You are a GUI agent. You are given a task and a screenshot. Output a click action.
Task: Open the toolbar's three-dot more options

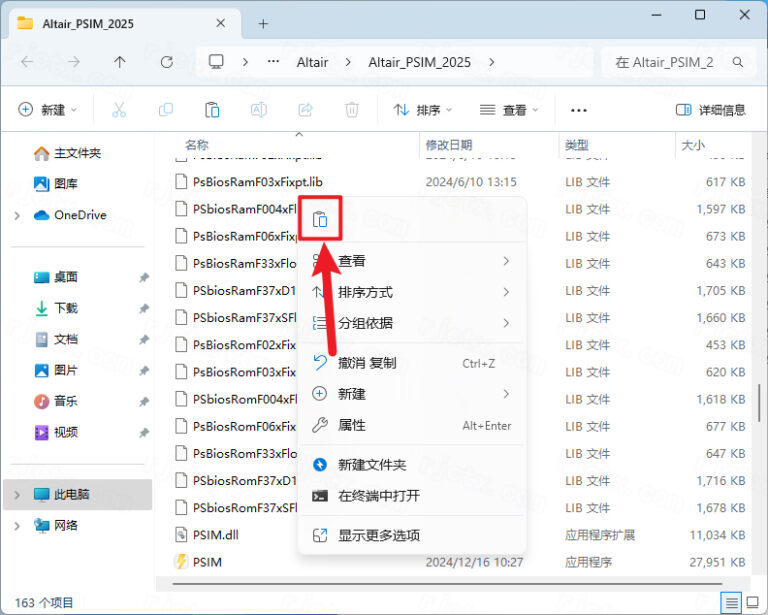(578, 110)
